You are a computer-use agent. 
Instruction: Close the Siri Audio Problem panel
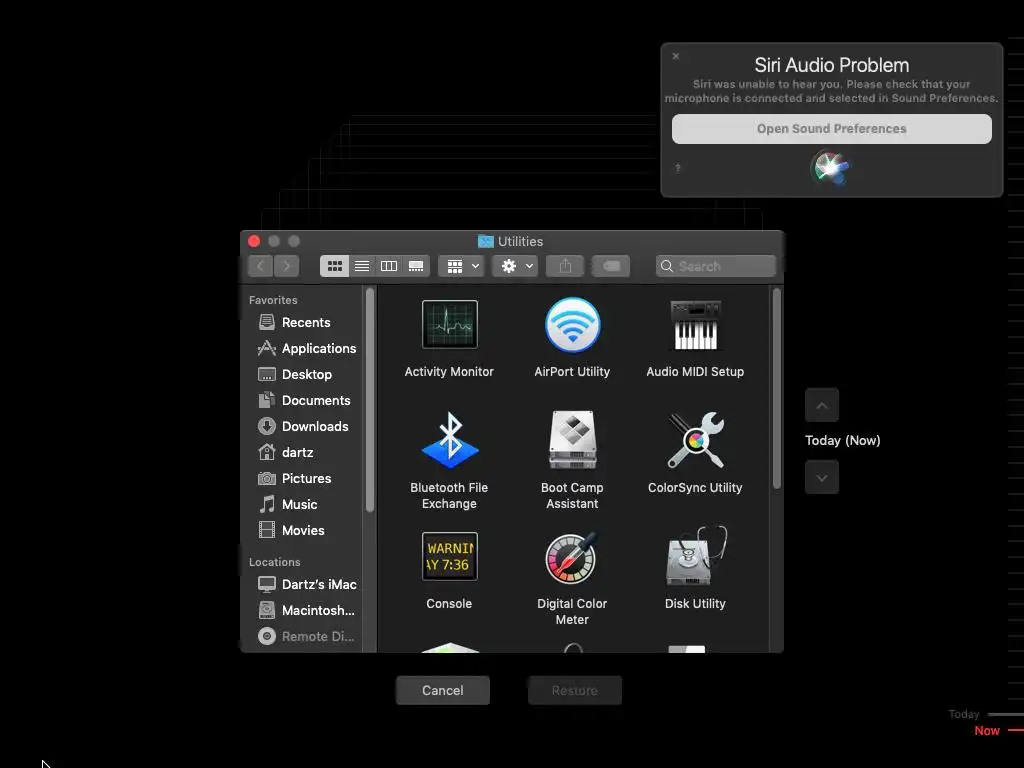676,56
